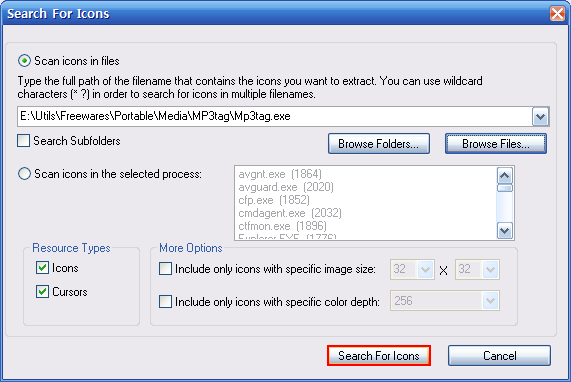Open the image height 32 dropdown

(491, 269)
